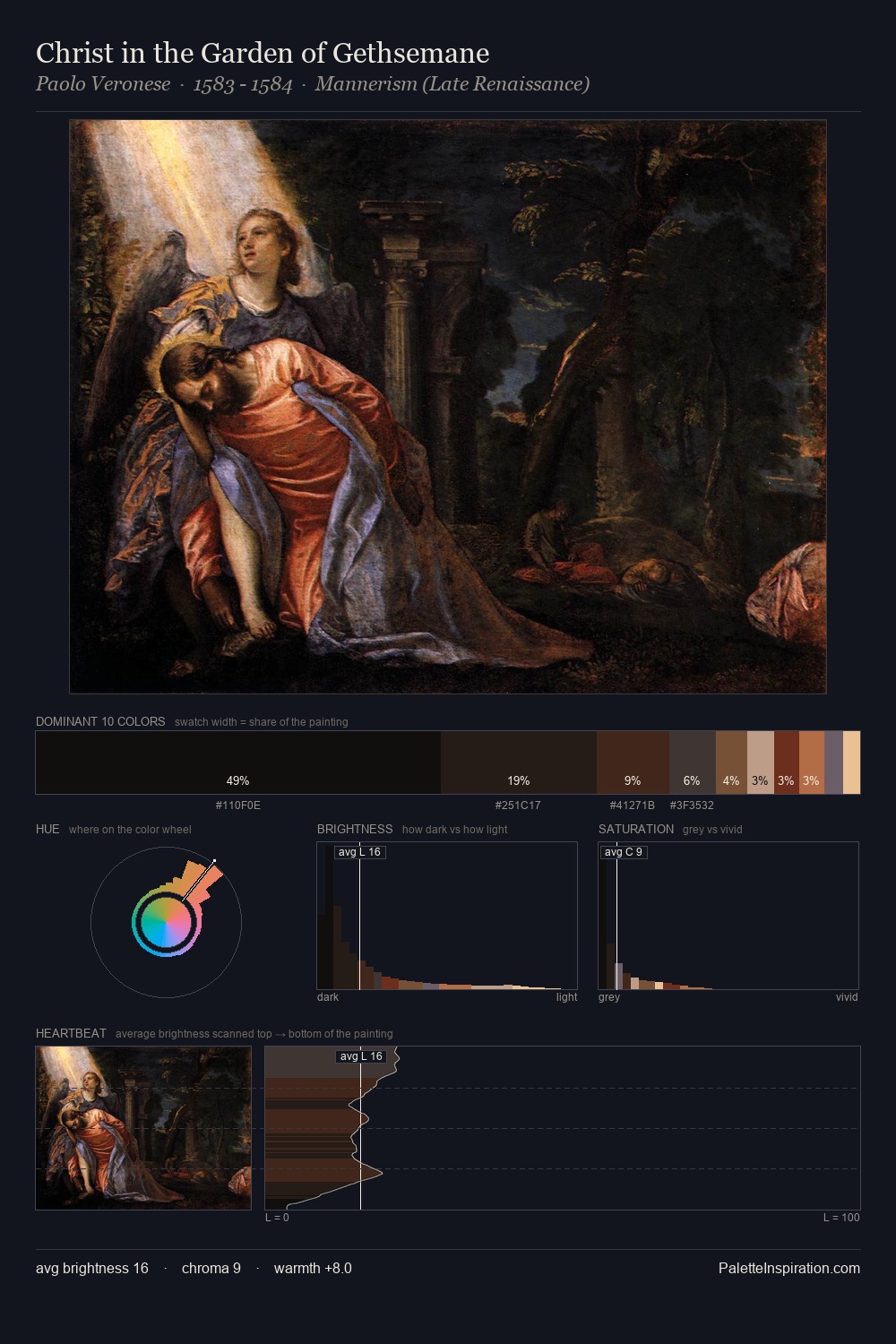Click the hue color wheel
This screenshot has height=1344, width=896.
166,922
